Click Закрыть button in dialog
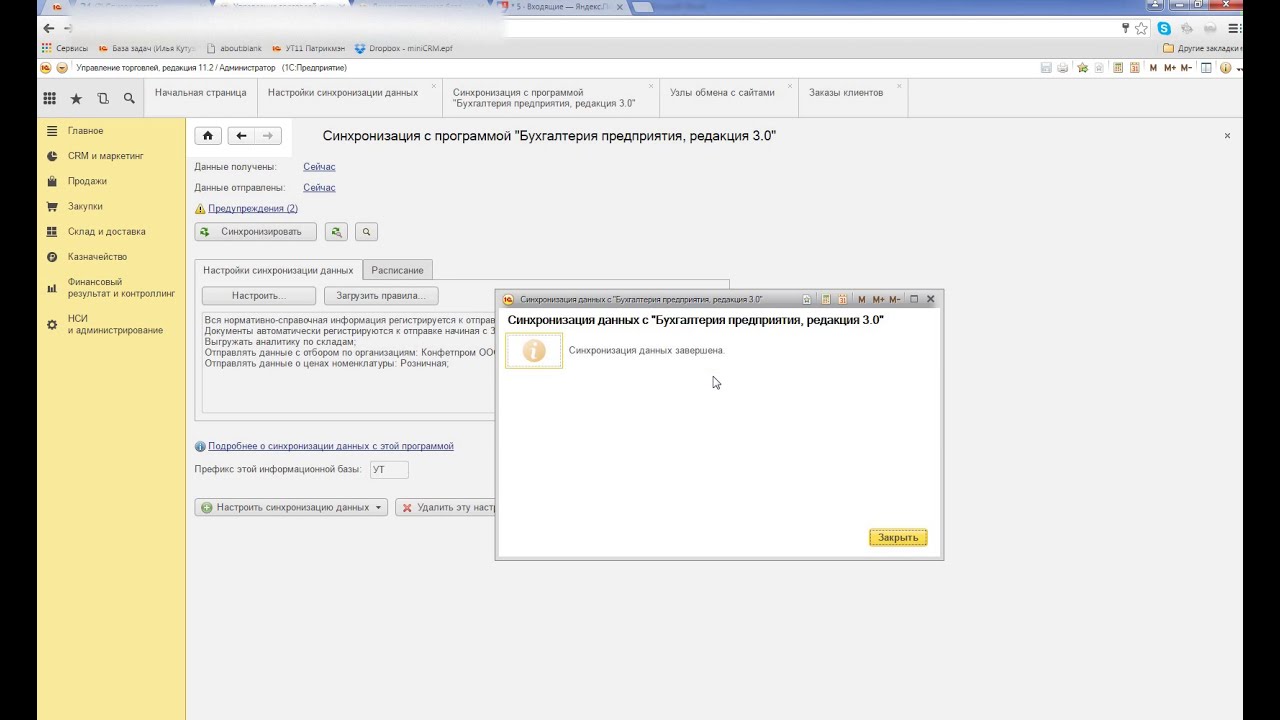 point(898,538)
